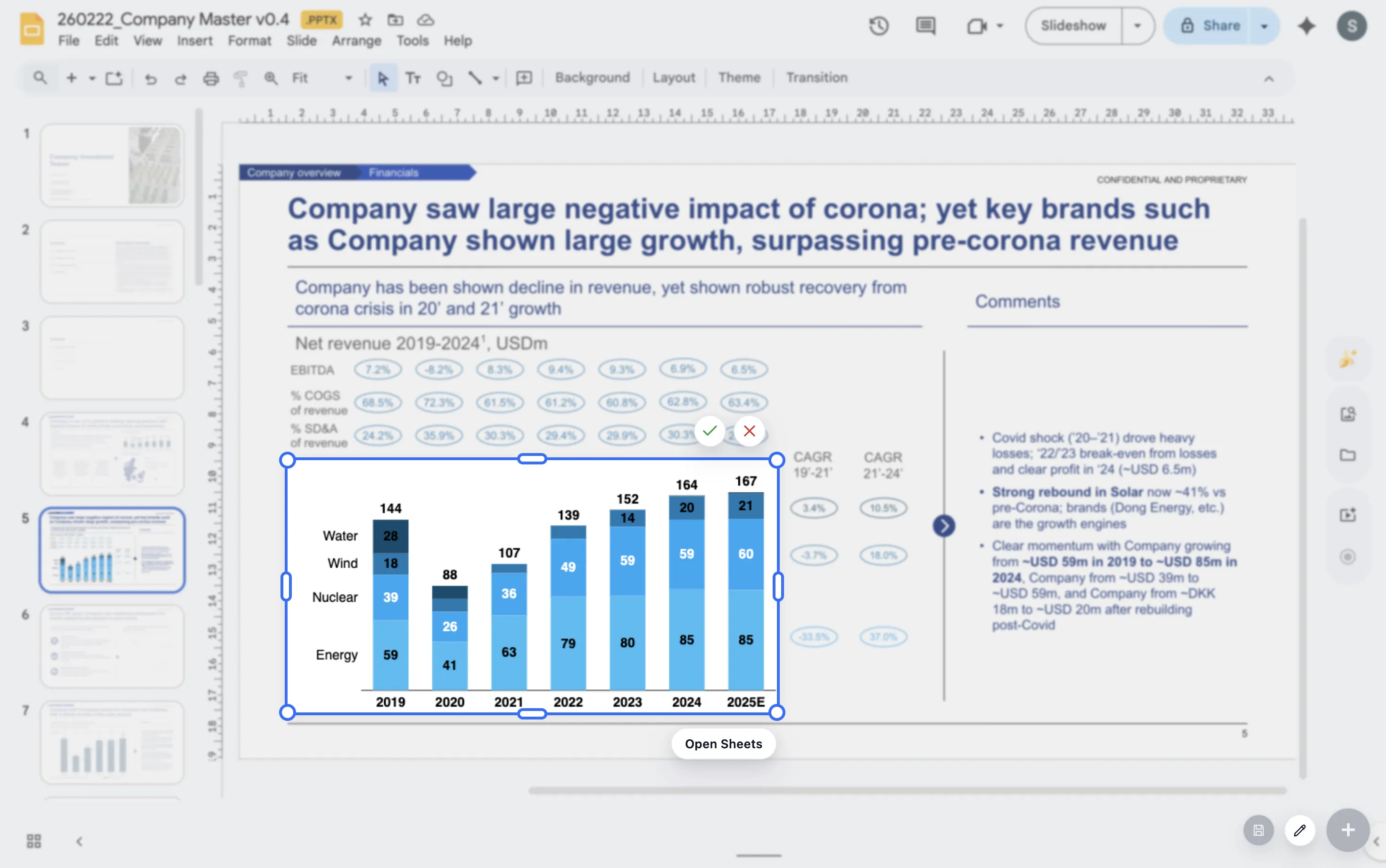Redo the last action

point(181,78)
